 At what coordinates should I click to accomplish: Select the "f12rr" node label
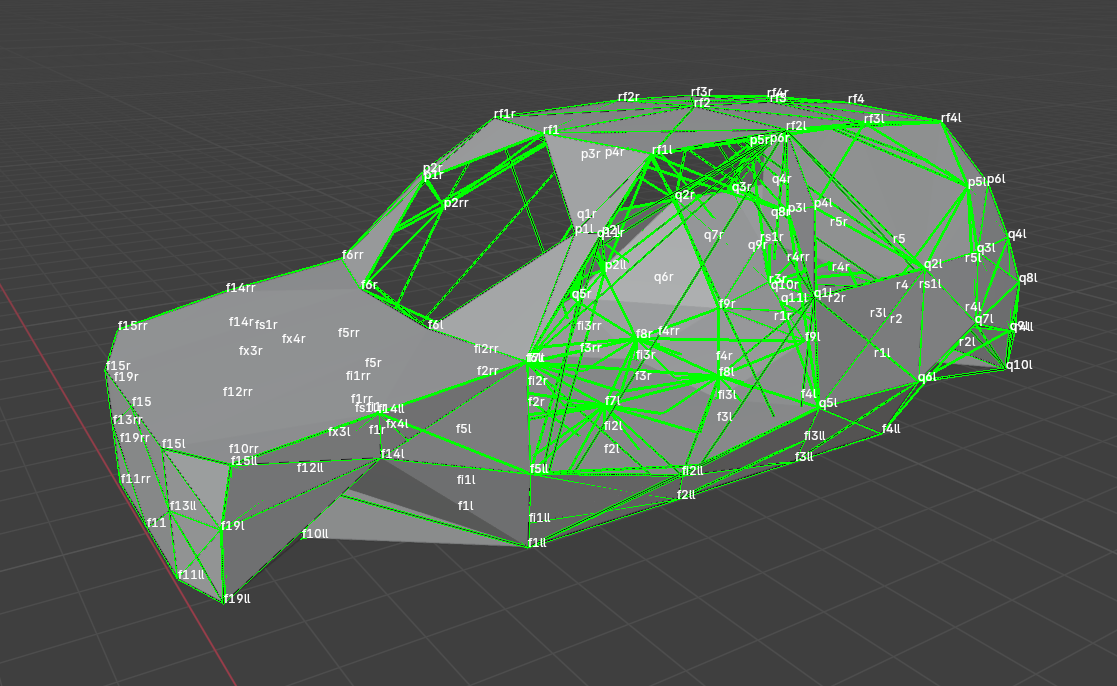click(238, 392)
